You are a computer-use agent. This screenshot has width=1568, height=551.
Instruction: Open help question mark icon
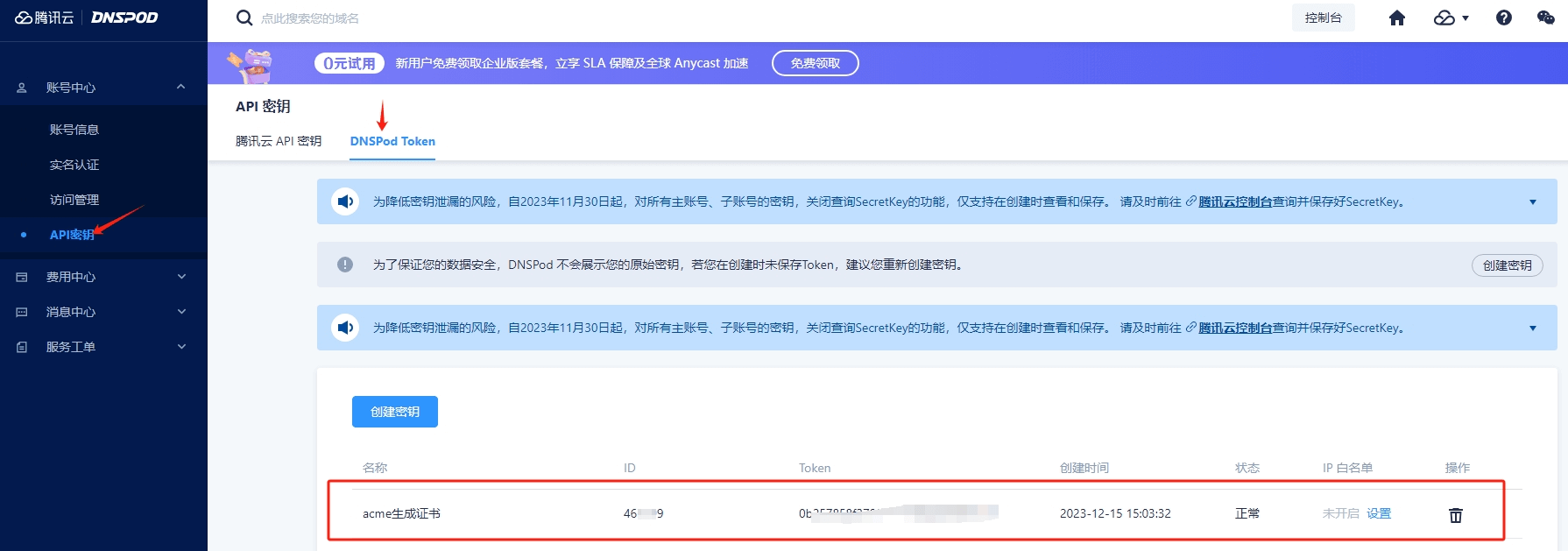click(1504, 18)
